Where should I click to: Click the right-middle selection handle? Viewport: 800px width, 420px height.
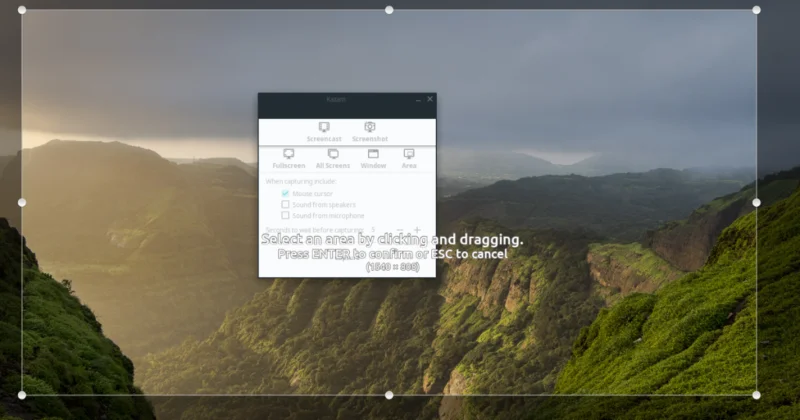point(756,203)
